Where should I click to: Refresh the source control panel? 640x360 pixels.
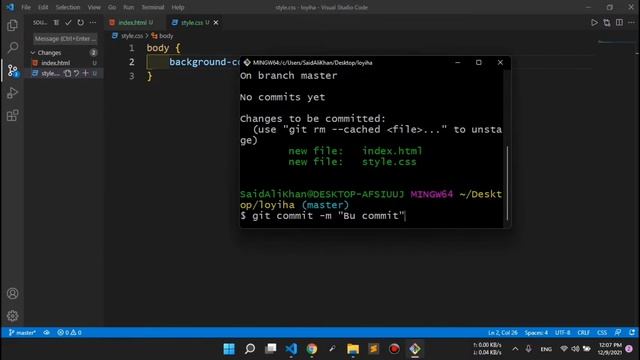(80, 22)
